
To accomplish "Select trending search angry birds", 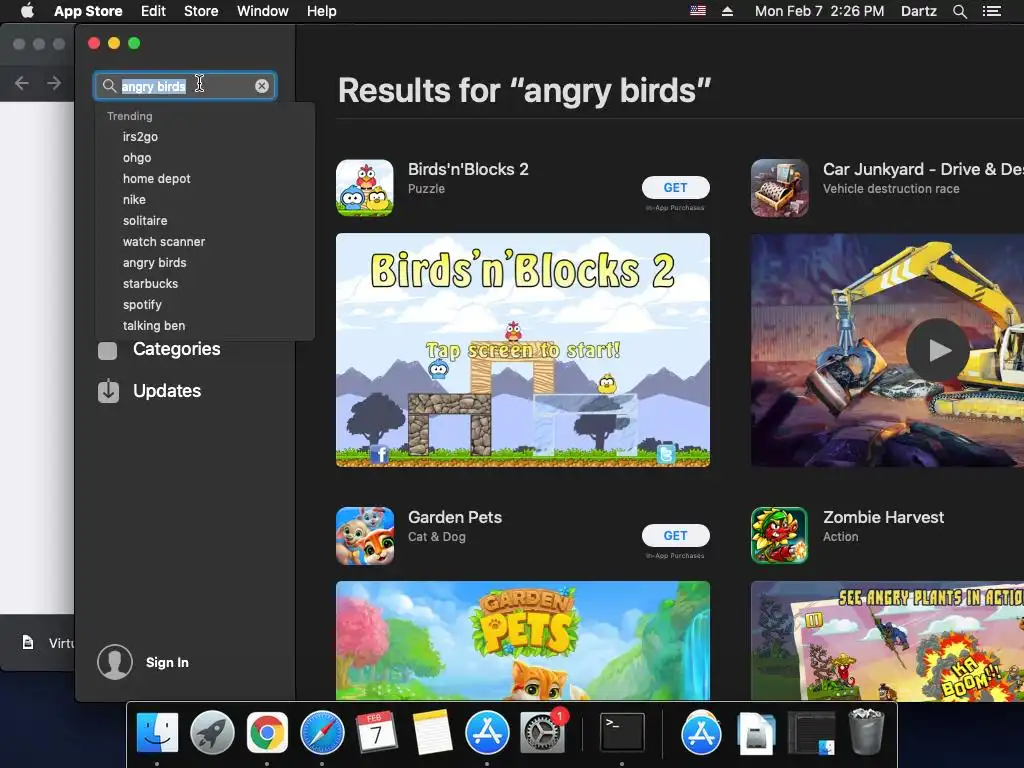I will click(155, 262).
